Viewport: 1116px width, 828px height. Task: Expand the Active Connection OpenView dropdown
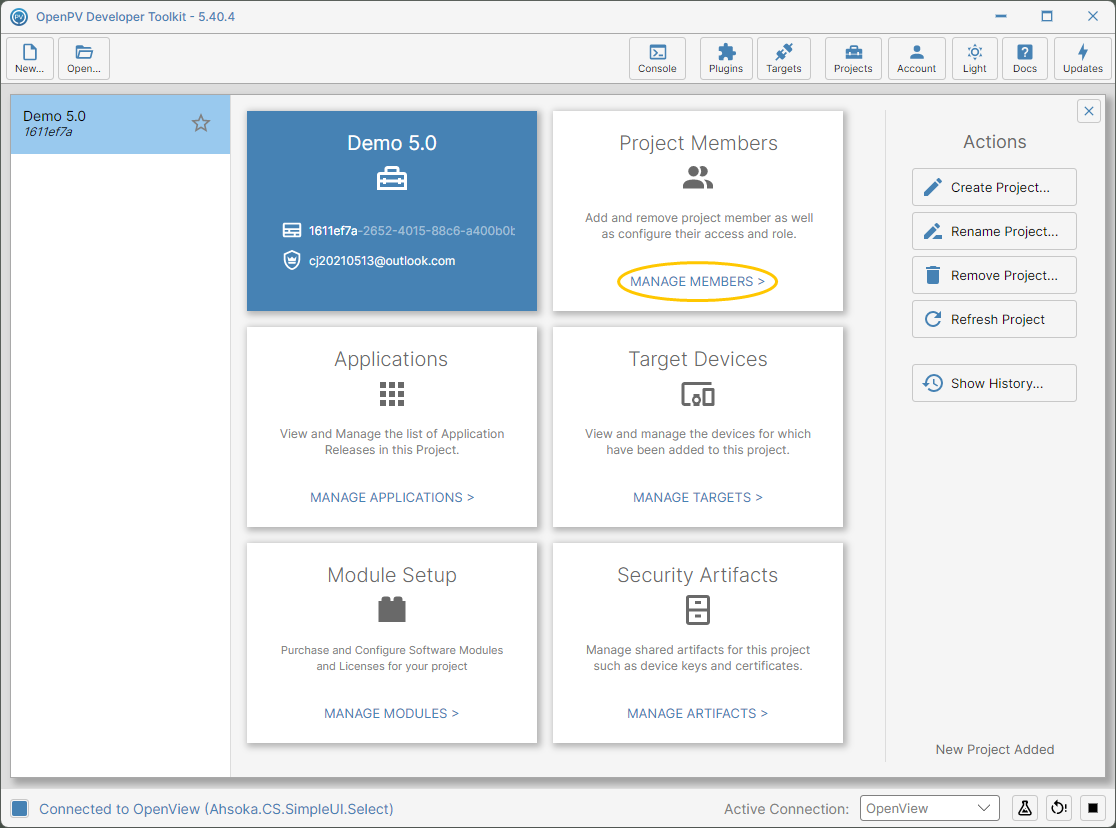pos(929,808)
